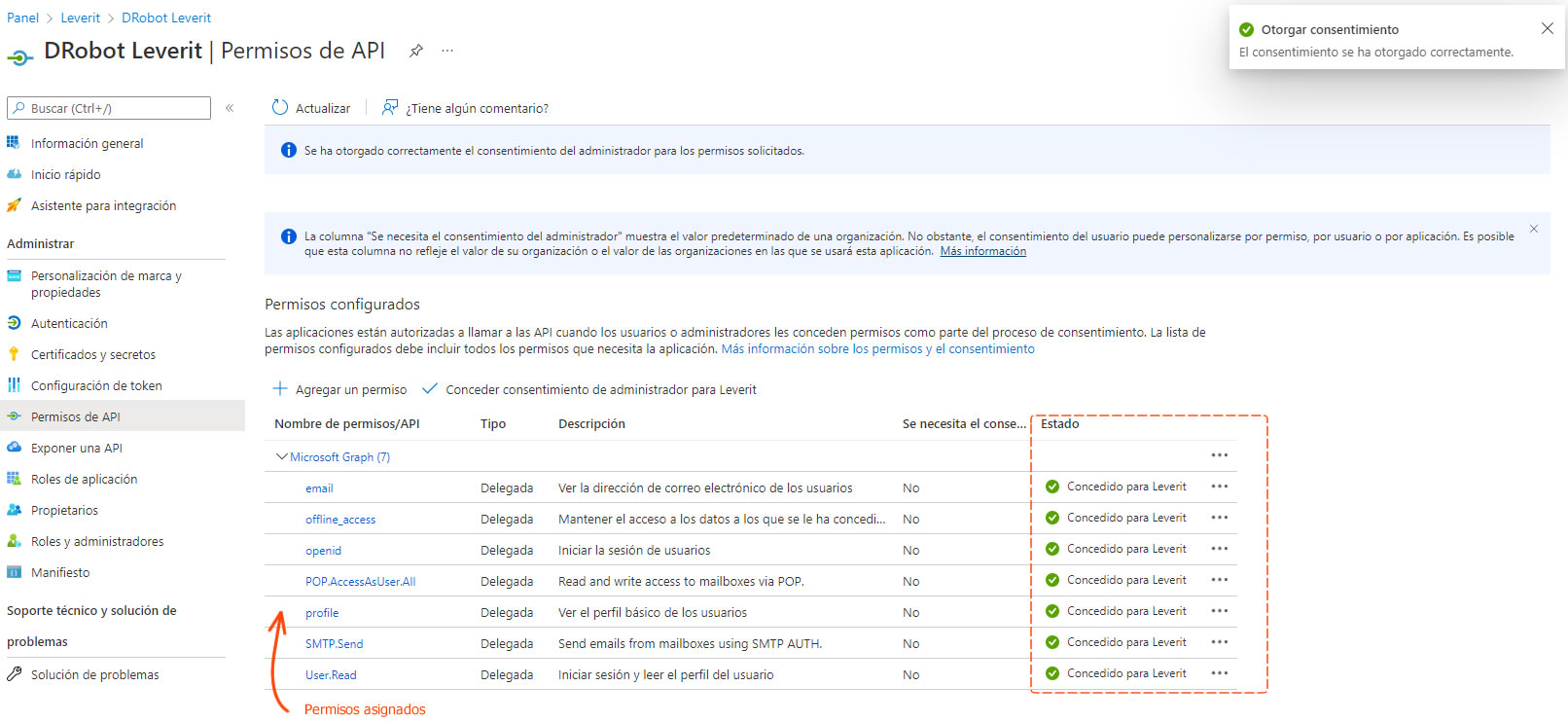Viewport: 1568px width, 722px height.
Task: Click 'Send emails from mailboxes using SMTP AUTH.'
Action: coord(690,644)
